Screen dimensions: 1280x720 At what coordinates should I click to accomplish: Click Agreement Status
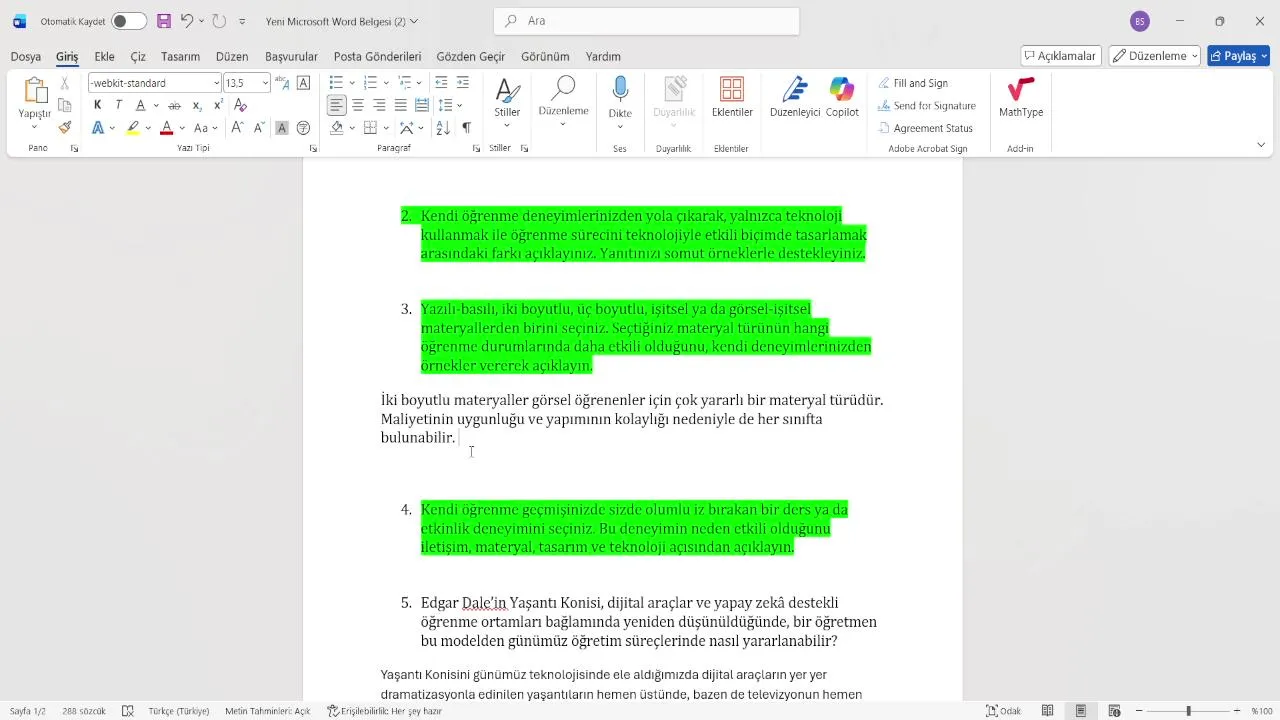(925, 128)
